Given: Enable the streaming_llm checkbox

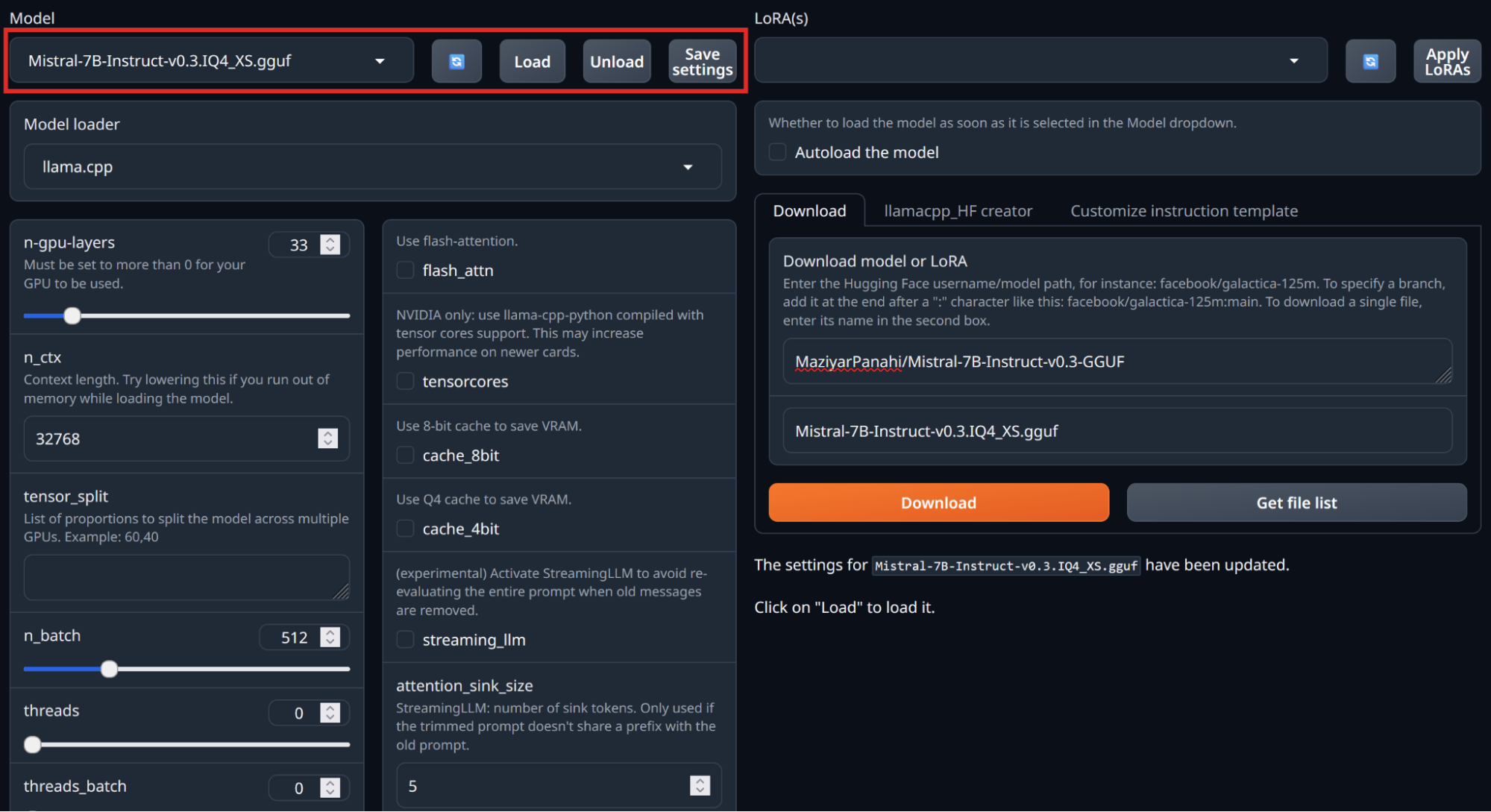Looking at the screenshot, I should 405,640.
